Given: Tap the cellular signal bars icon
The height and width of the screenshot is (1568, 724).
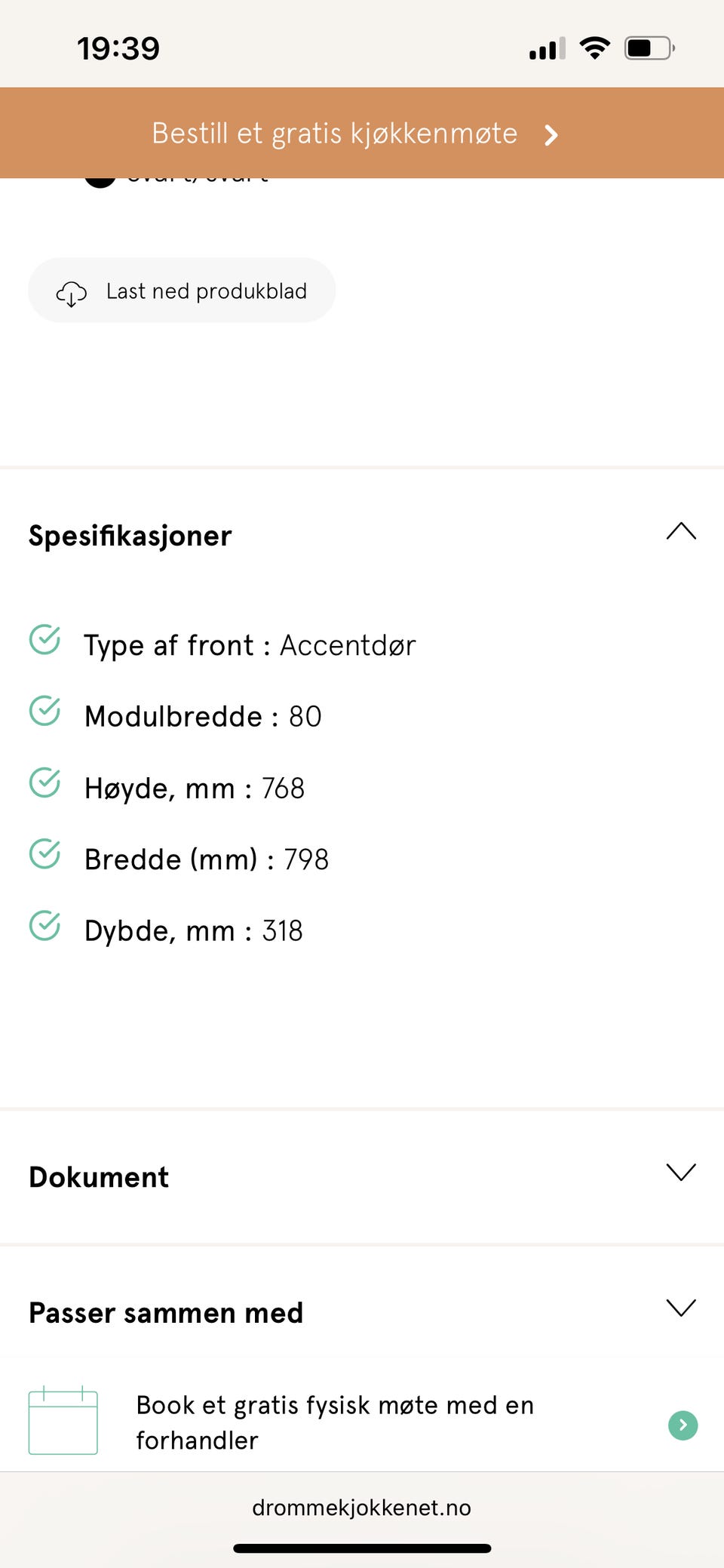Looking at the screenshot, I should click(x=547, y=50).
